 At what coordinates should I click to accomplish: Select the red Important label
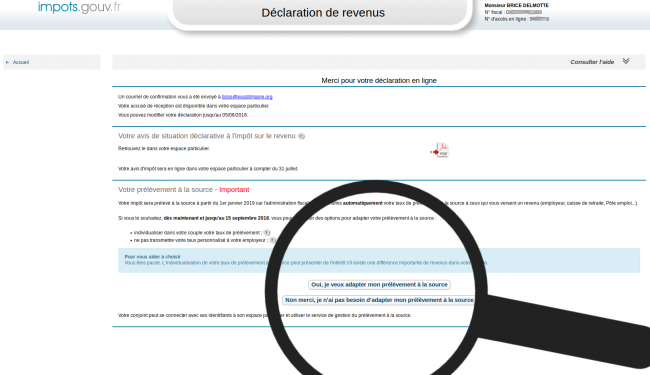[234, 190]
